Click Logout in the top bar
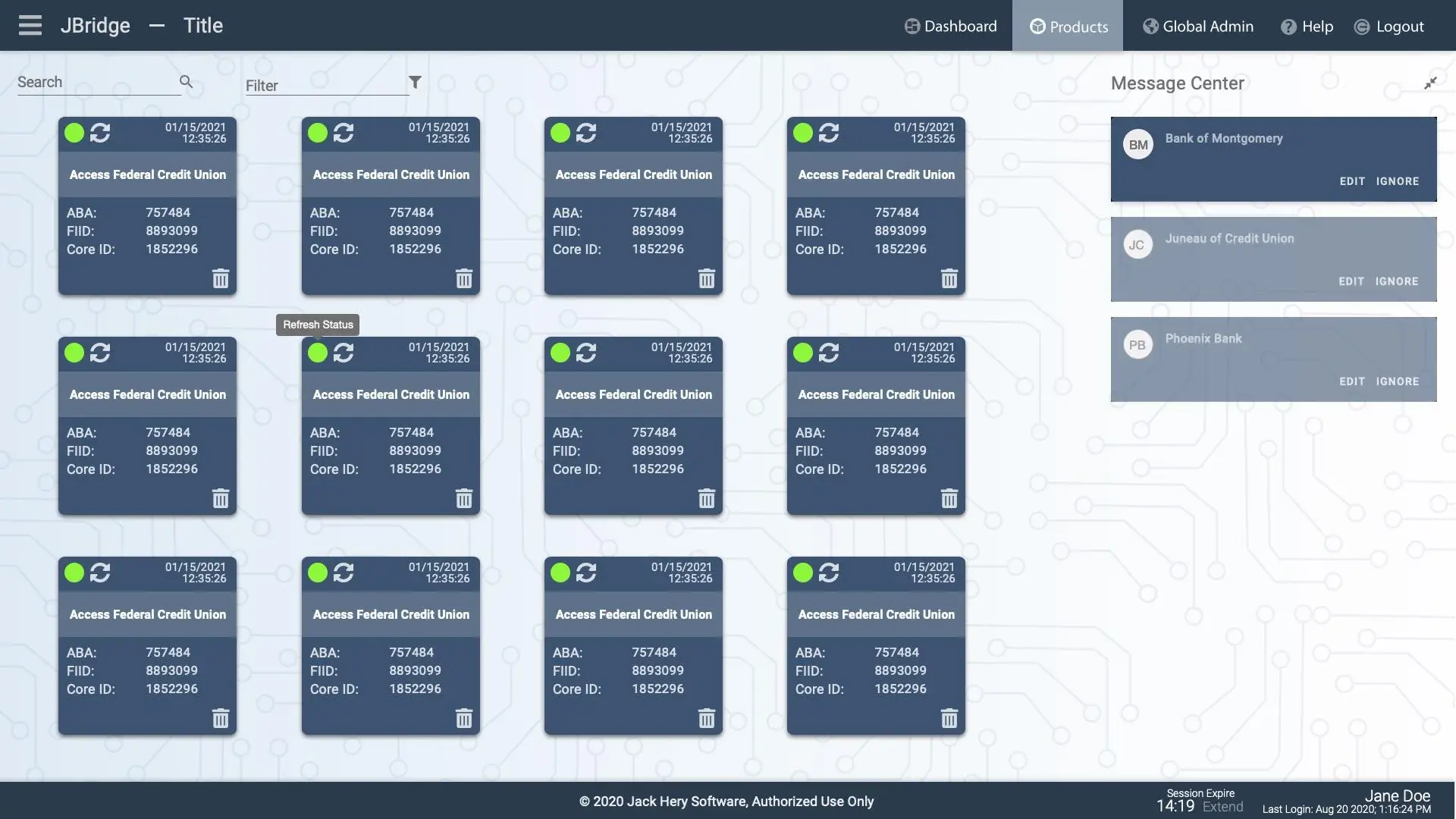 tap(1389, 26)
